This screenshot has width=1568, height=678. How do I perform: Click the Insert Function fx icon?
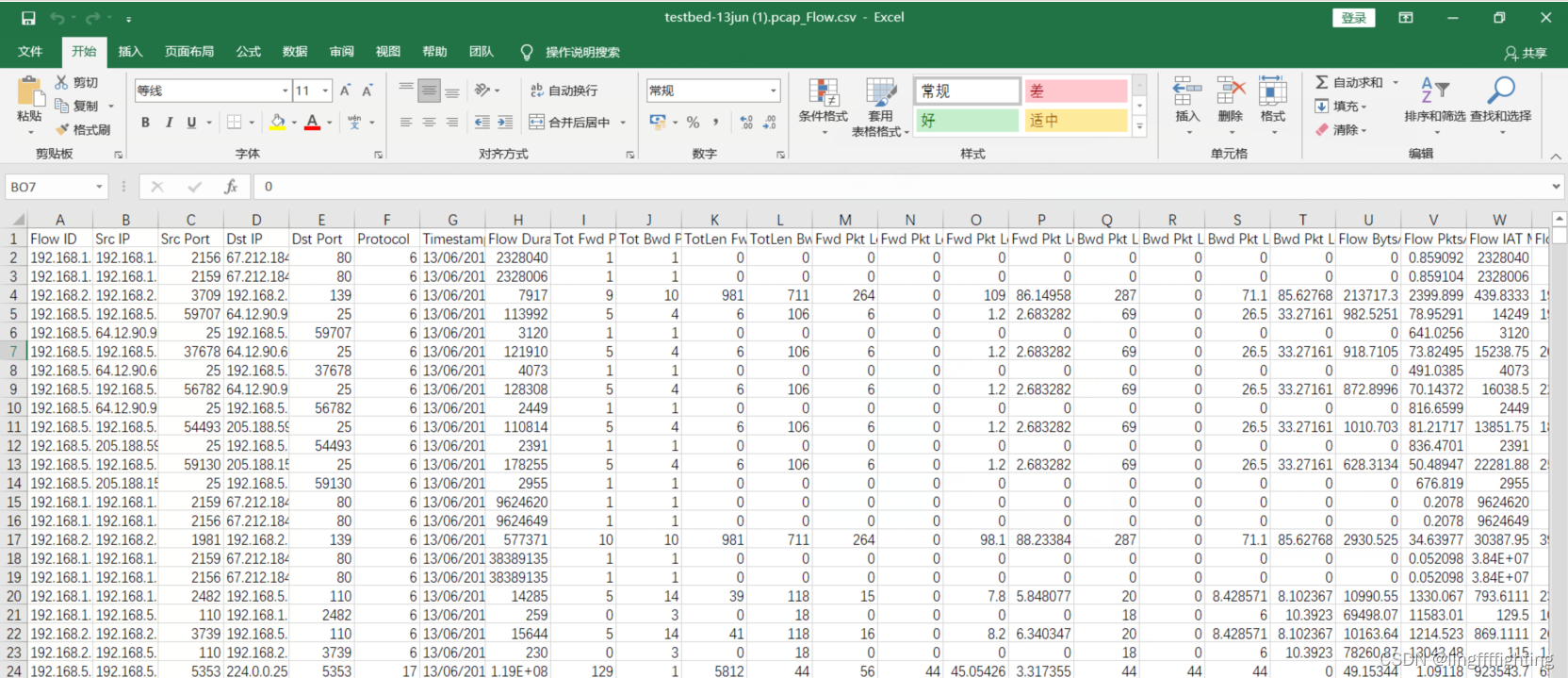pyautogui.click(x=231, y=187)
